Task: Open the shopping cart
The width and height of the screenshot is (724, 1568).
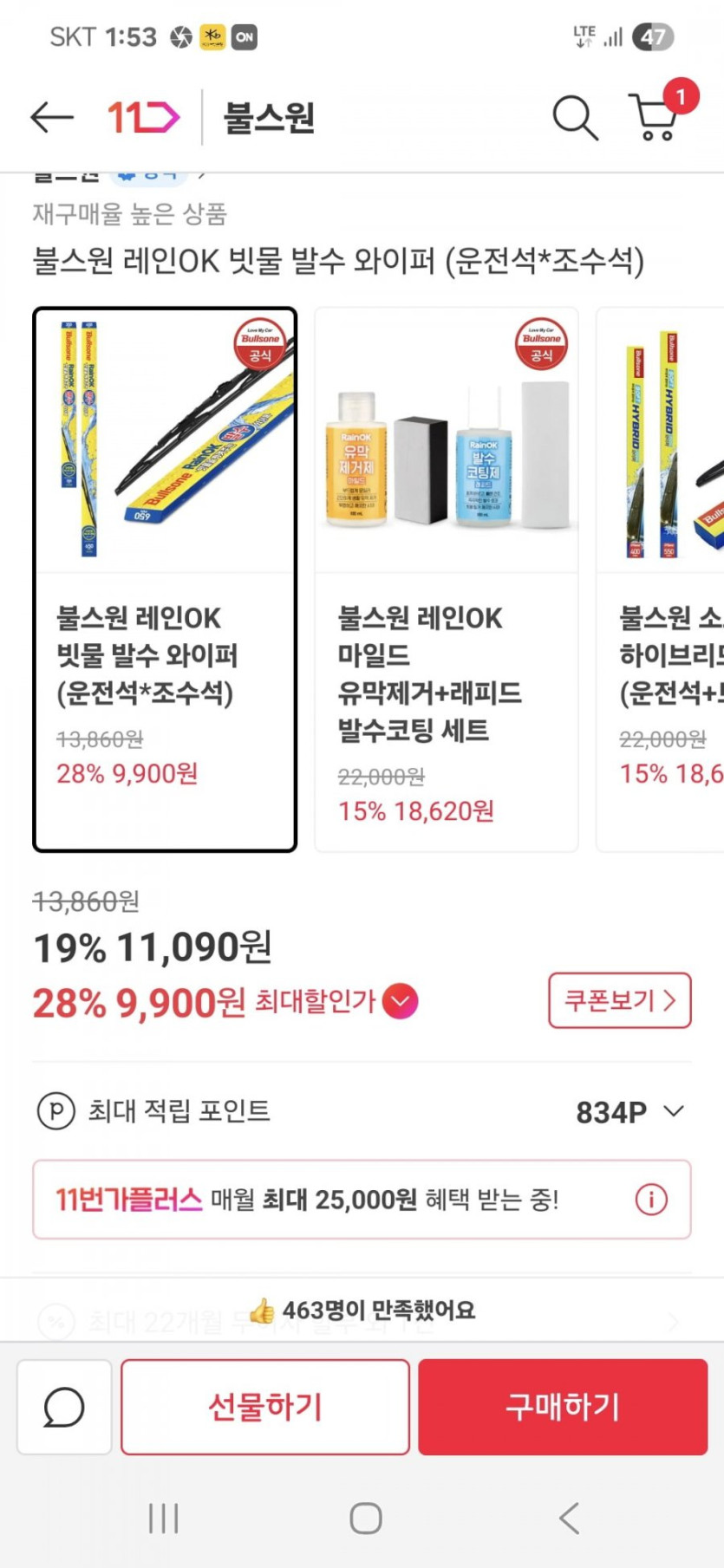Action: point(655,117)
